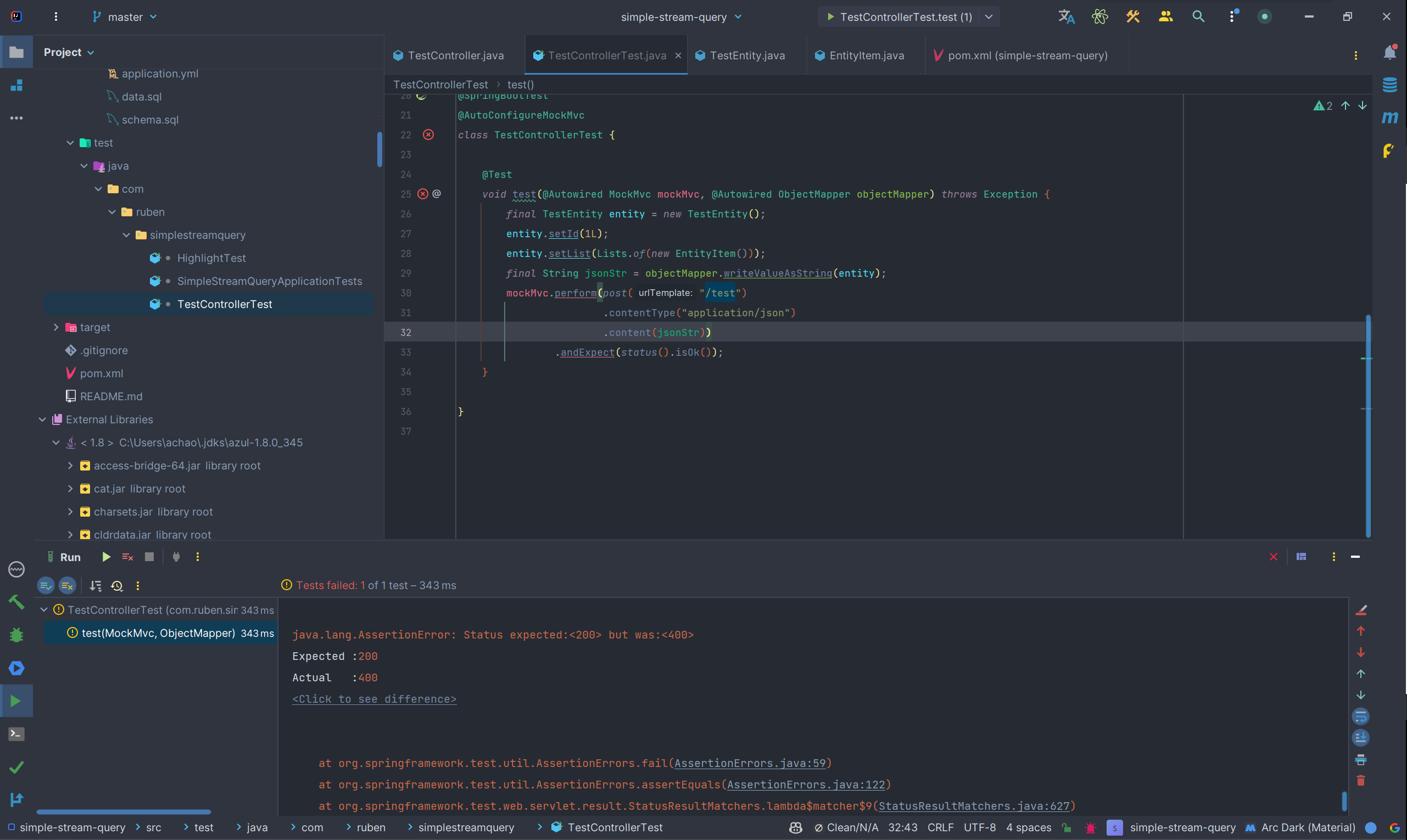1407x840 pixels.
Task: Collapse the External Libraries node
Action: click(x=42, y=419)
